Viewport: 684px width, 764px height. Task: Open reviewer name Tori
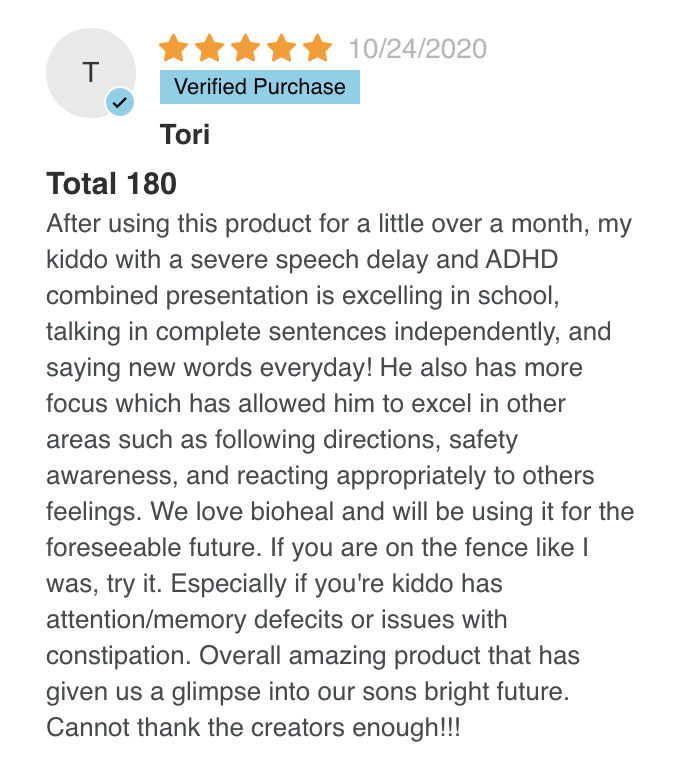[185, 134]
